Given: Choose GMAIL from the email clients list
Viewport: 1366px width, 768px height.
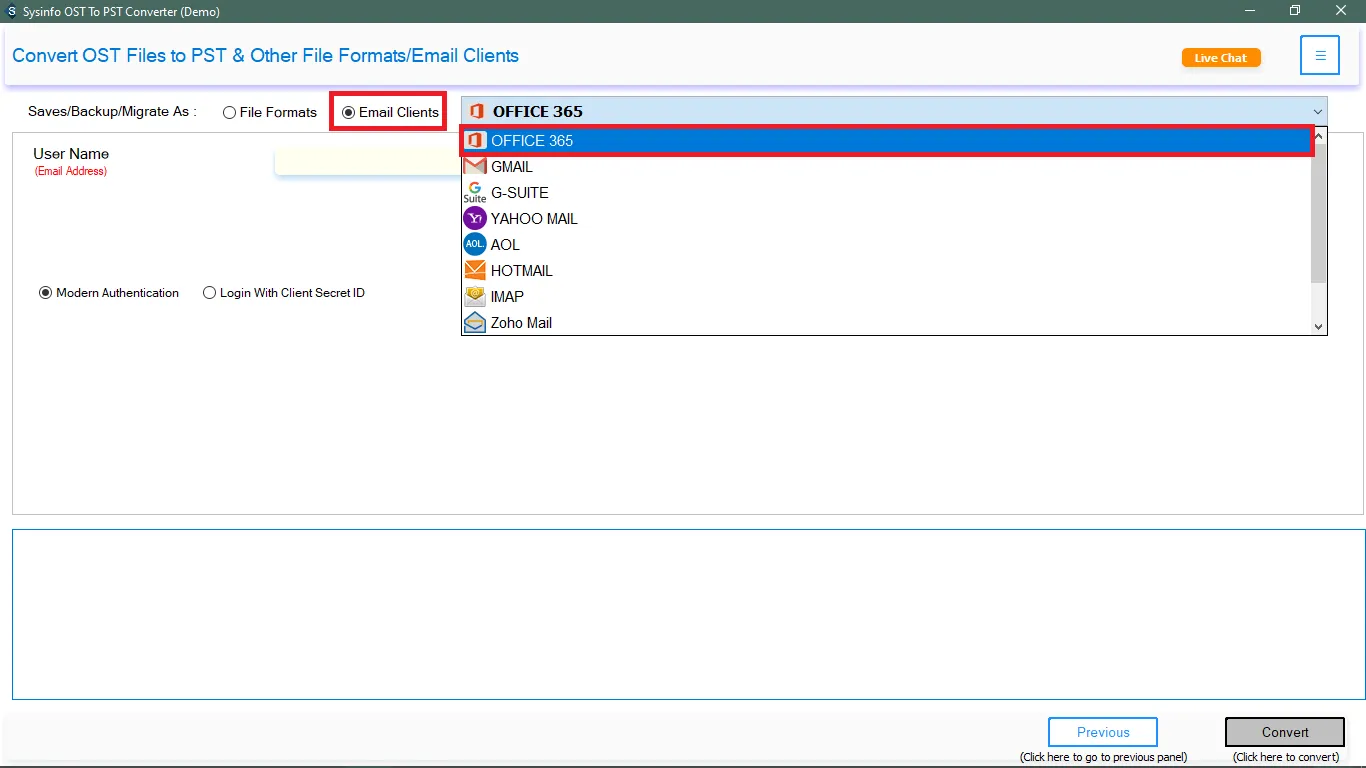Looking at the screenshot, I should pos(886,167).
